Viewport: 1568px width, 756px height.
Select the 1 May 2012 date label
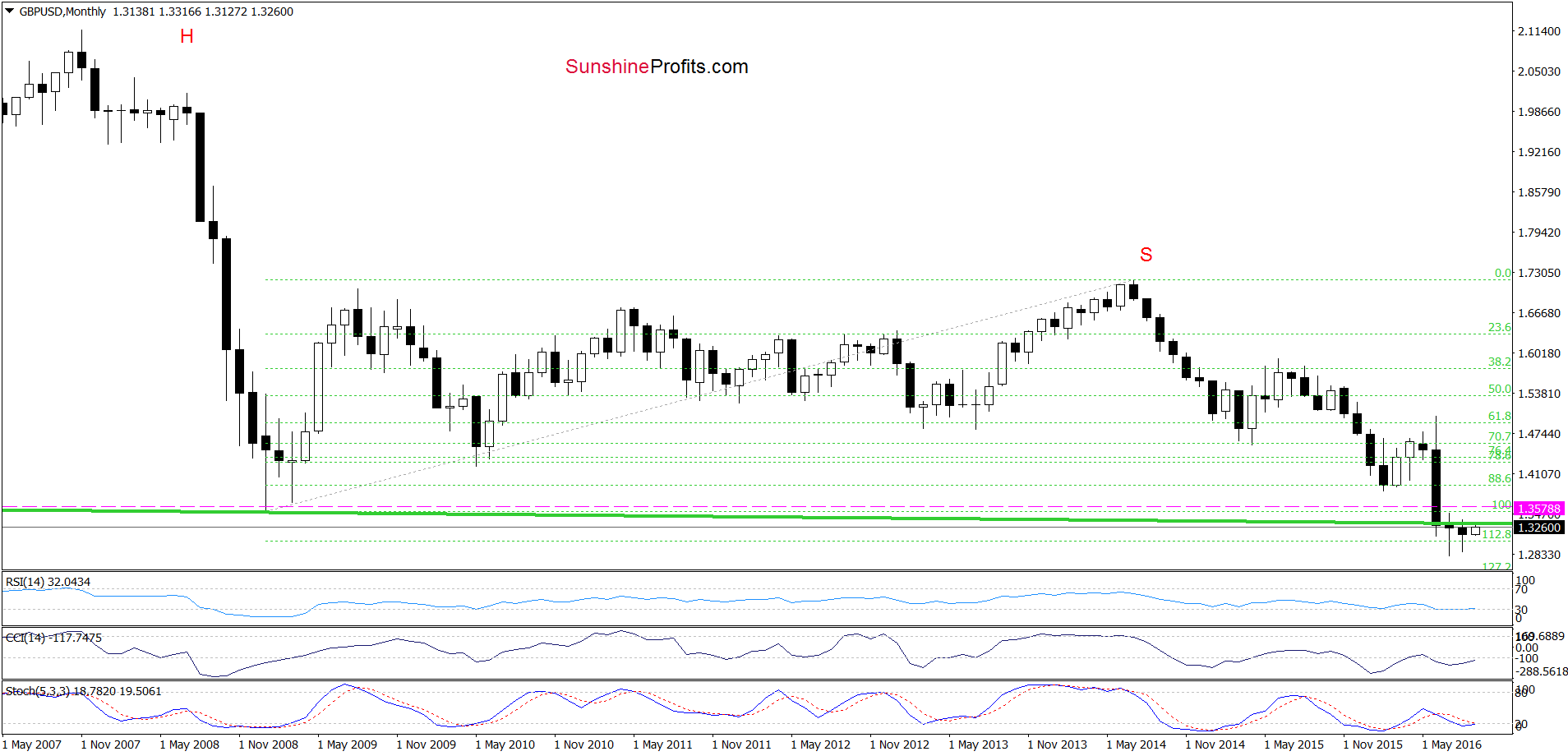821,744
